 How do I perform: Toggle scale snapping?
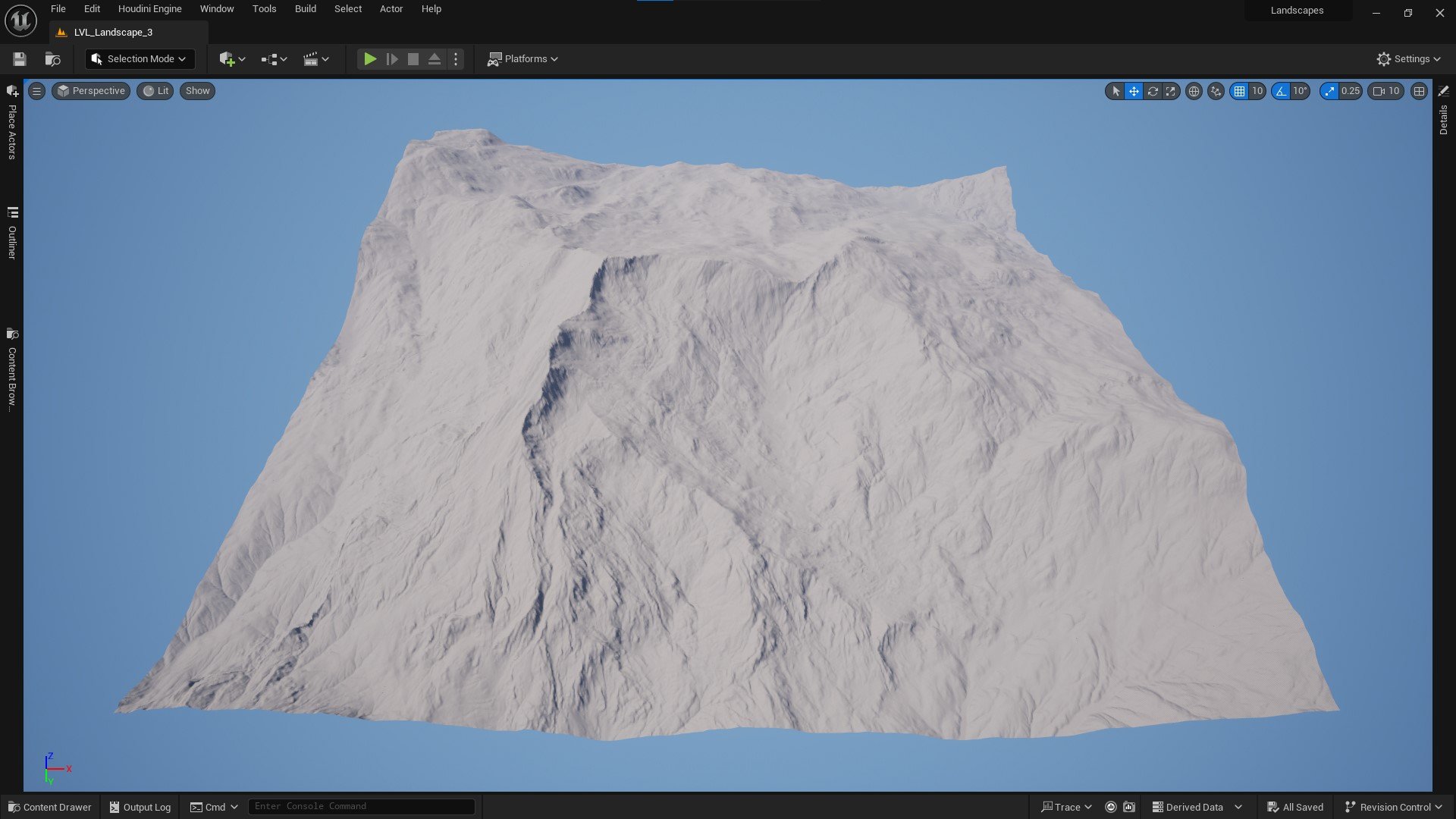click(1329, 91)
